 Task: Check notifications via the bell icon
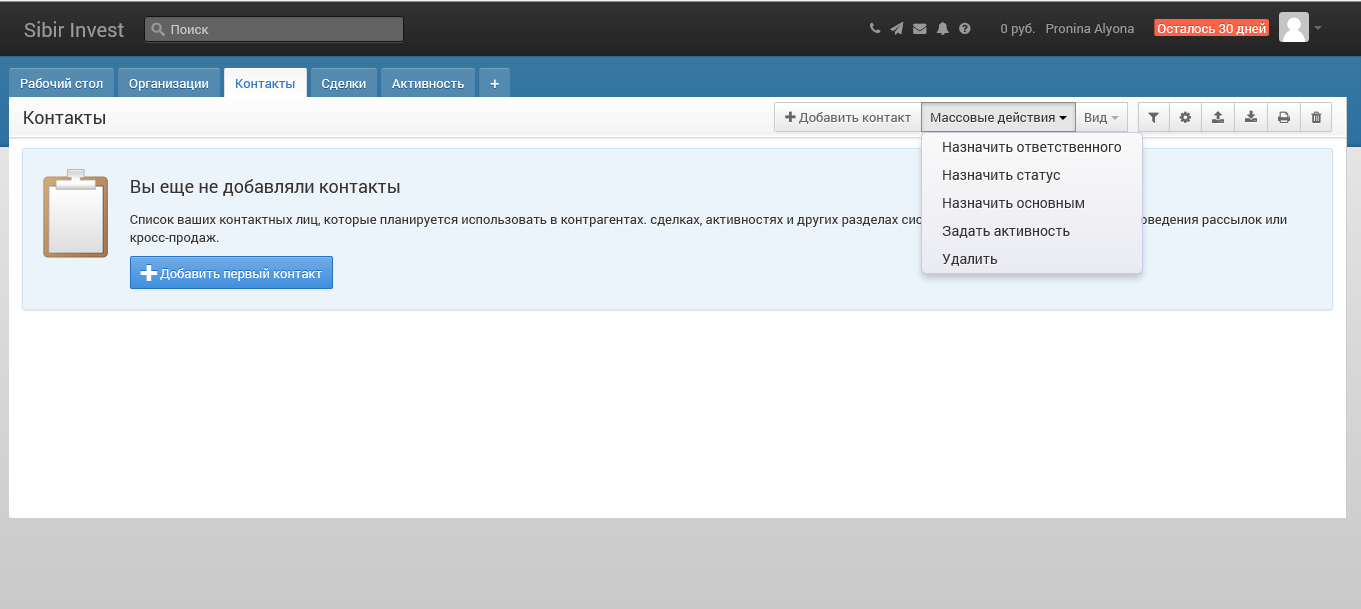(x=942, y=28)
